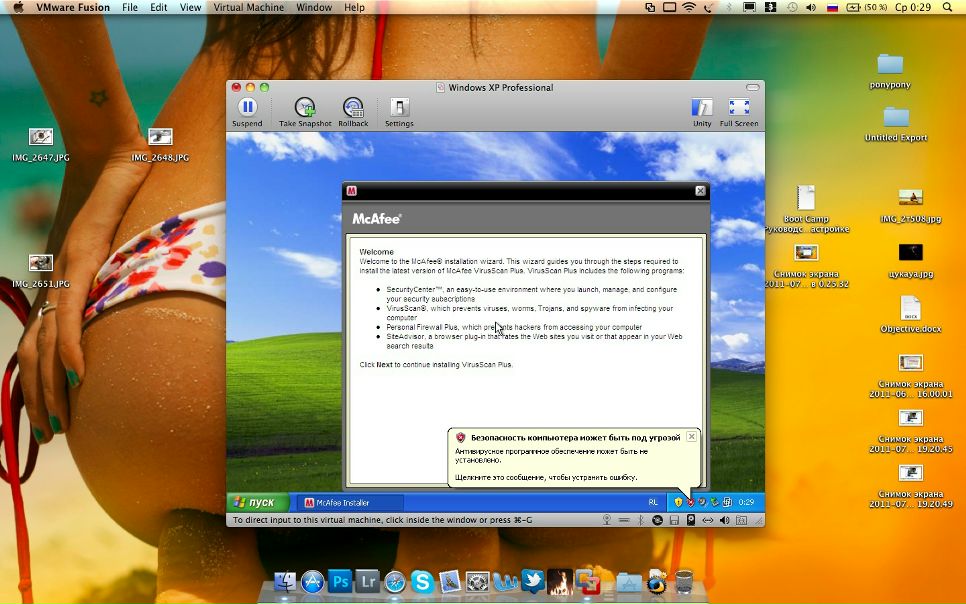
Task: Toggle the VM sound status icon
Action: click(724, 520)
